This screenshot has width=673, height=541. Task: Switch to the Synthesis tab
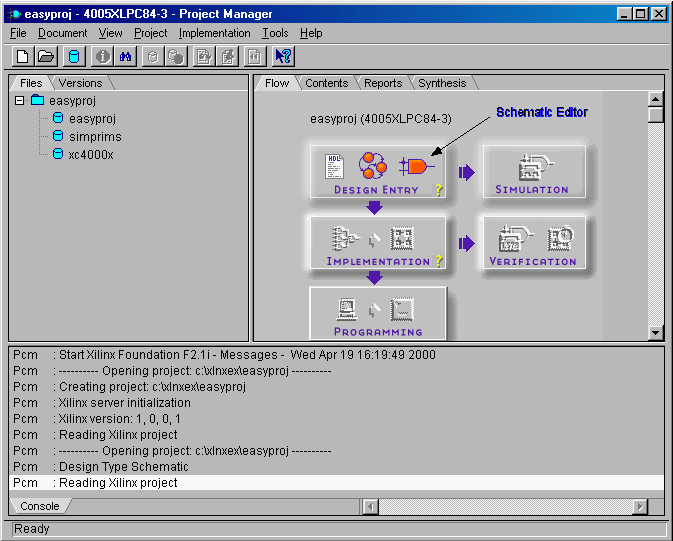coord(441,83)
